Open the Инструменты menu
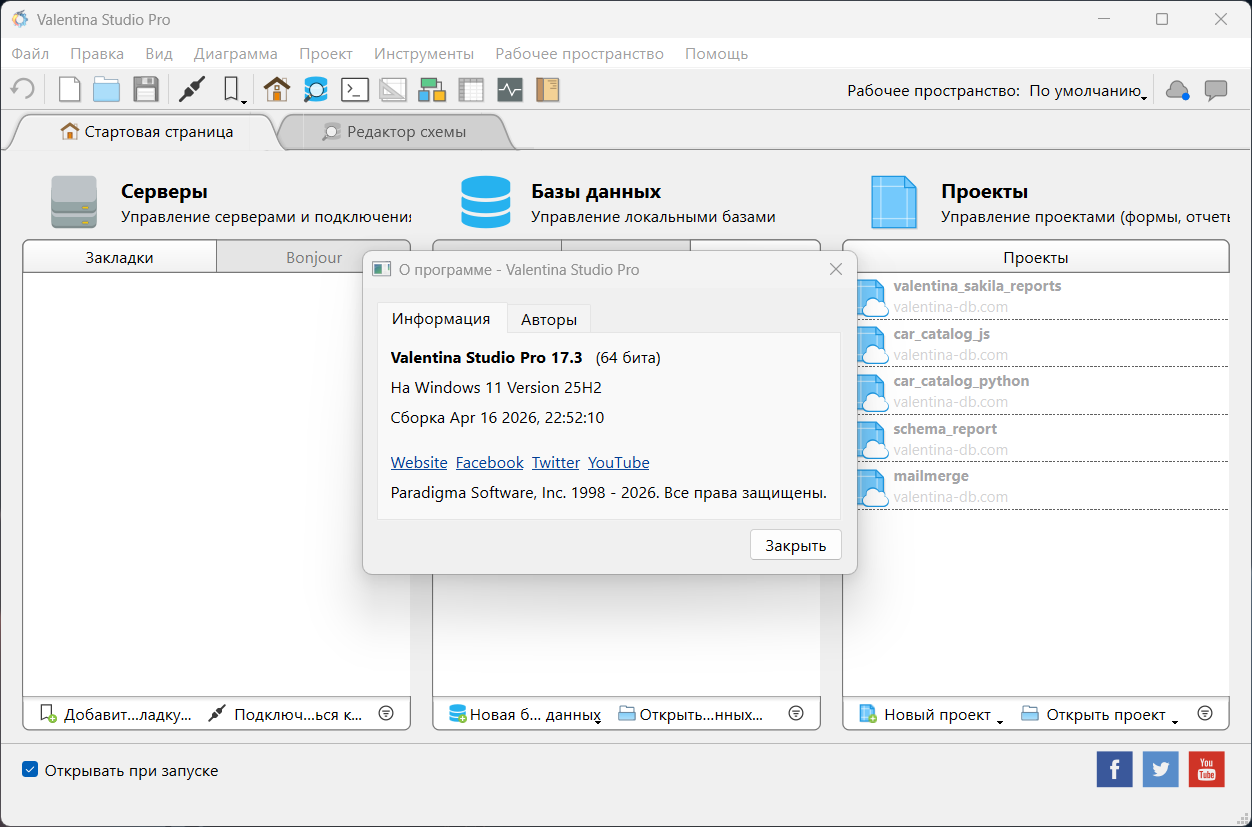Viewport: 1252px width, 827px height. point(424,54)
